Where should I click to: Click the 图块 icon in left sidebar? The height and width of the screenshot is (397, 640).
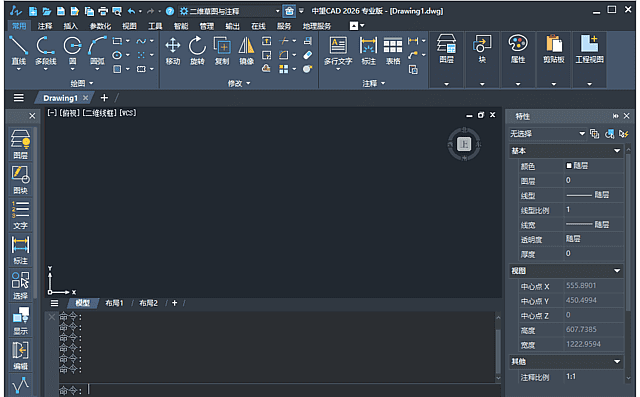[20, 180]
